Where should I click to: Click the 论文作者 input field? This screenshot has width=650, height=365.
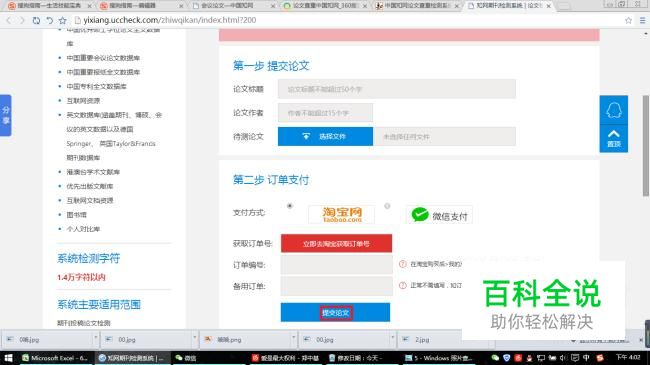point(325,112)
